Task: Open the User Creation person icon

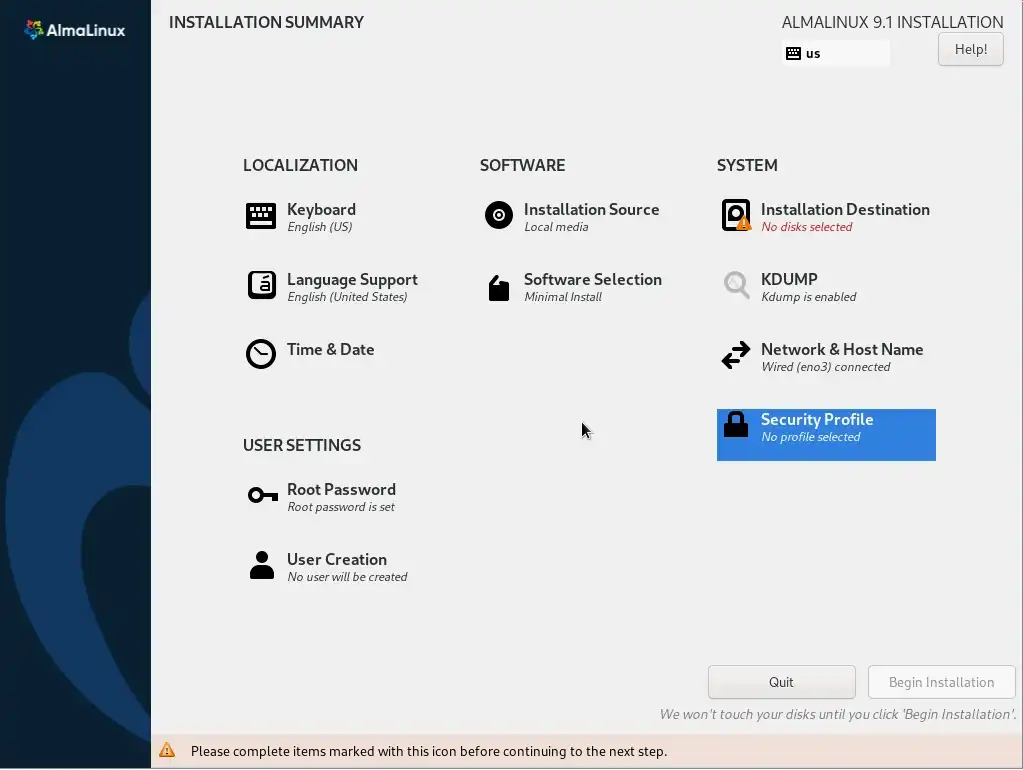Action: (262, 565)
